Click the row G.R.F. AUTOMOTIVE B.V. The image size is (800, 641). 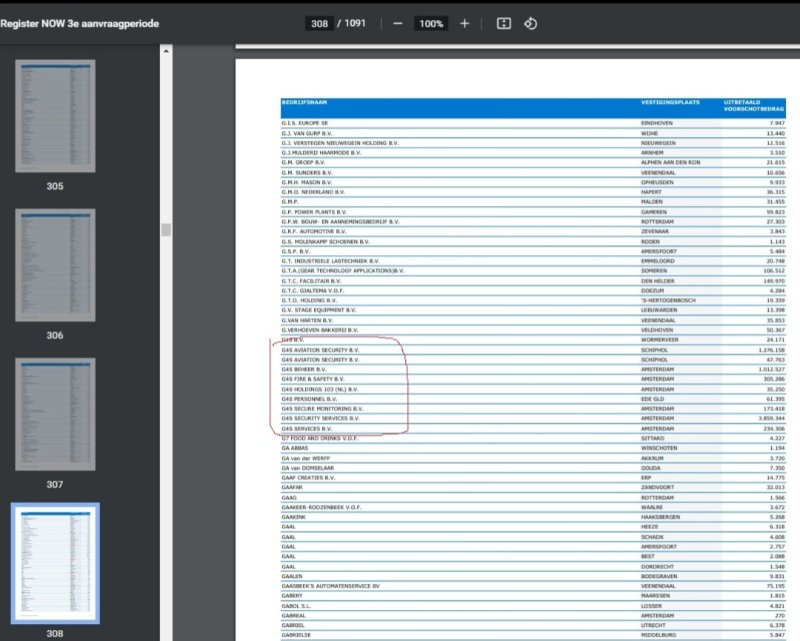(533, 231)
